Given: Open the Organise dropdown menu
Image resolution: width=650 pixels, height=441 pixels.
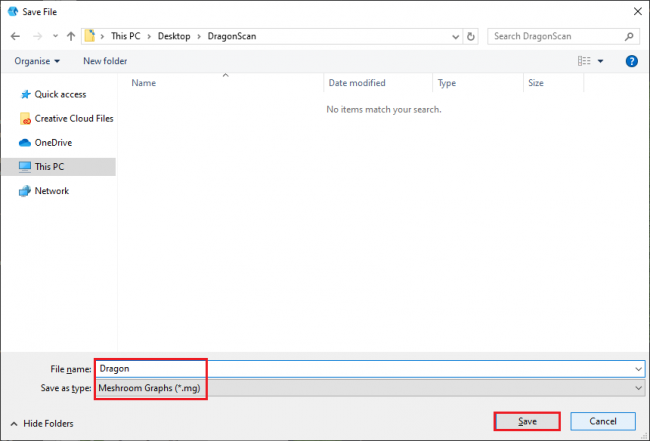Looking at the screenshot, I should point(37,61).
